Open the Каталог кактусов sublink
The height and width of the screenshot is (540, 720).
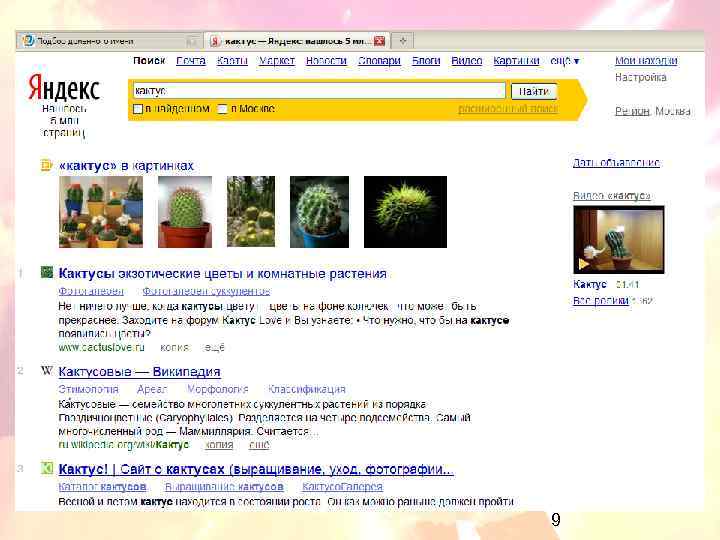click(x=102, y=487)
